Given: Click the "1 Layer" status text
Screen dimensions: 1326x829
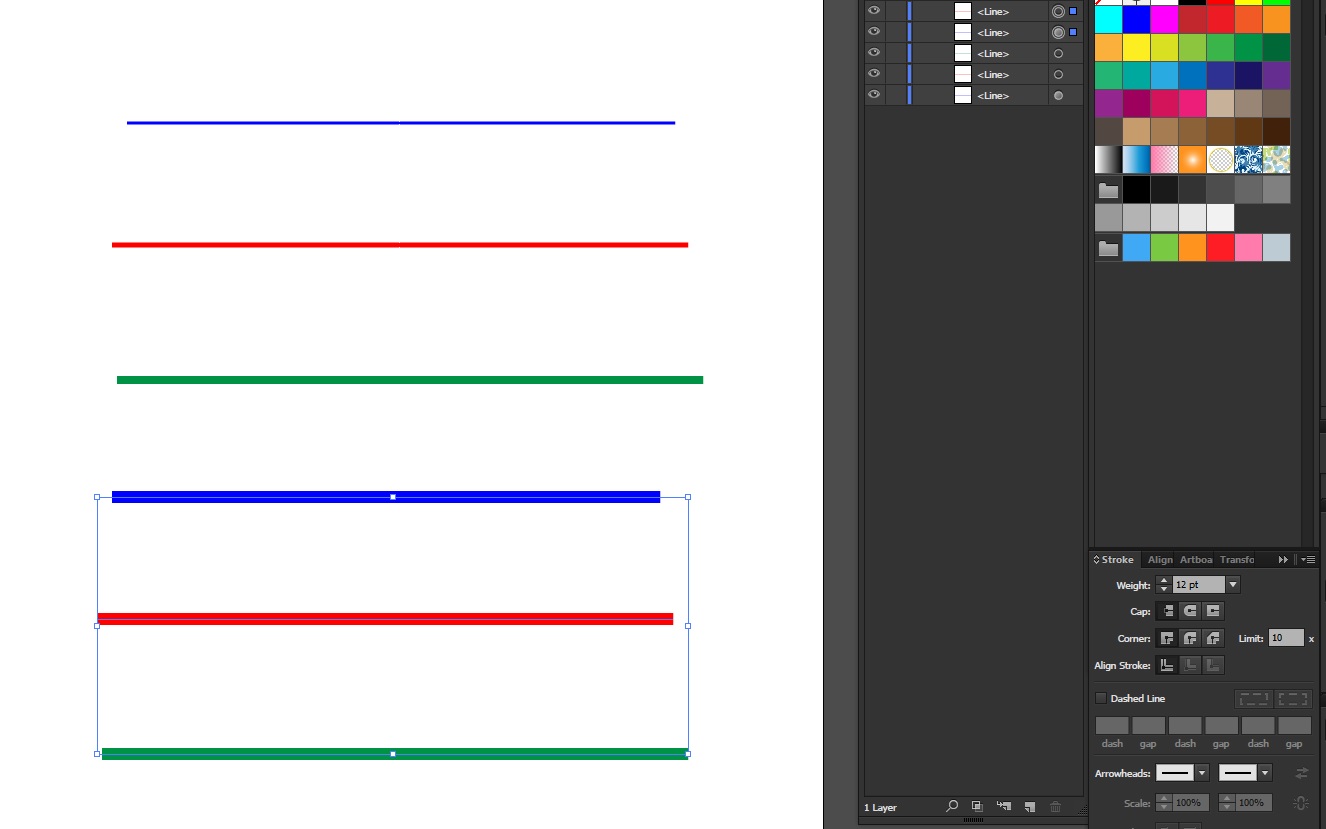Looking at the screenshot, I should click(x=881, y=807).
